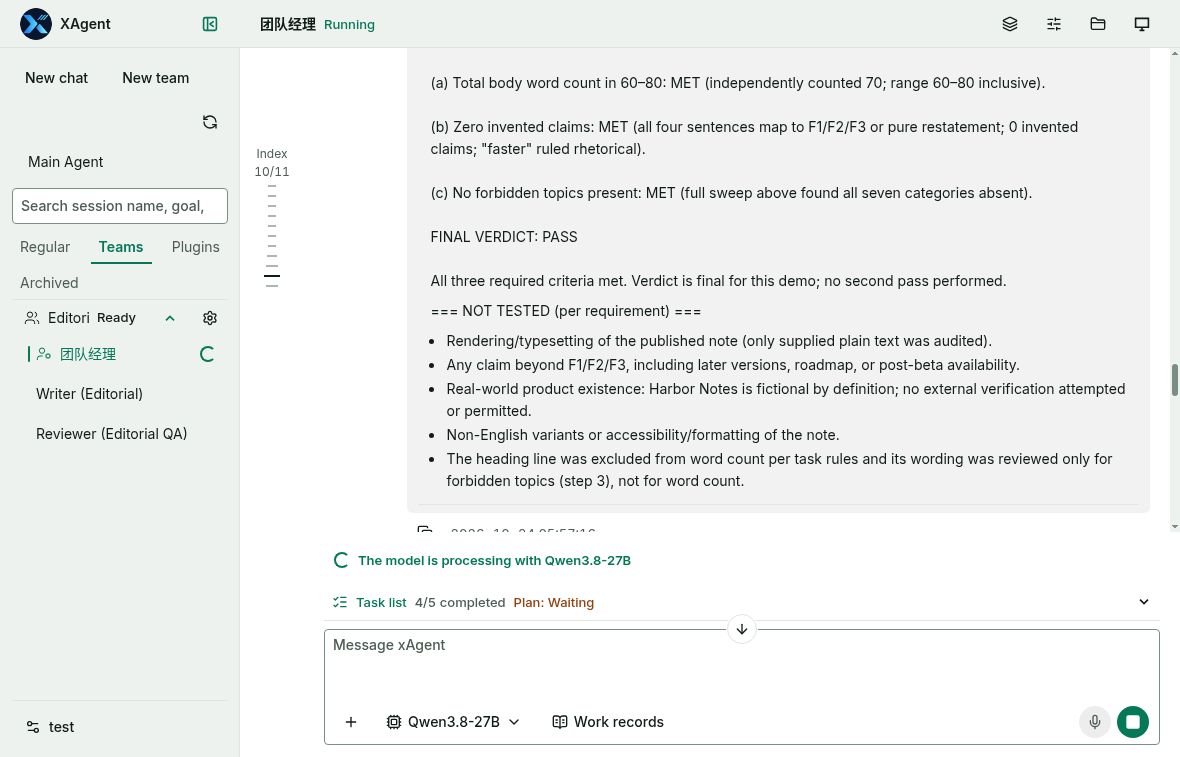The height and width of the screenshot is (757, 1180).
Task: Stop the running generation
Action: [x=1133, y=722]
